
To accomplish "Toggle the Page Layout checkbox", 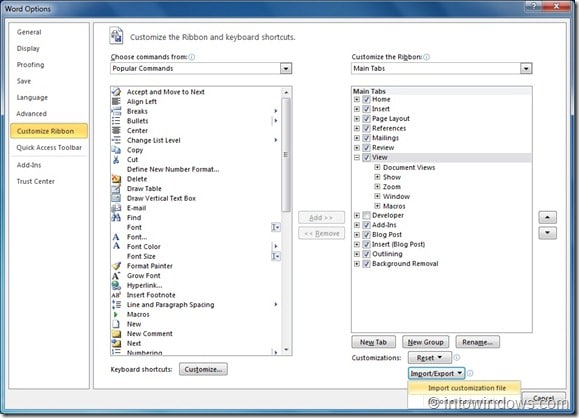I will pos(366,119).
